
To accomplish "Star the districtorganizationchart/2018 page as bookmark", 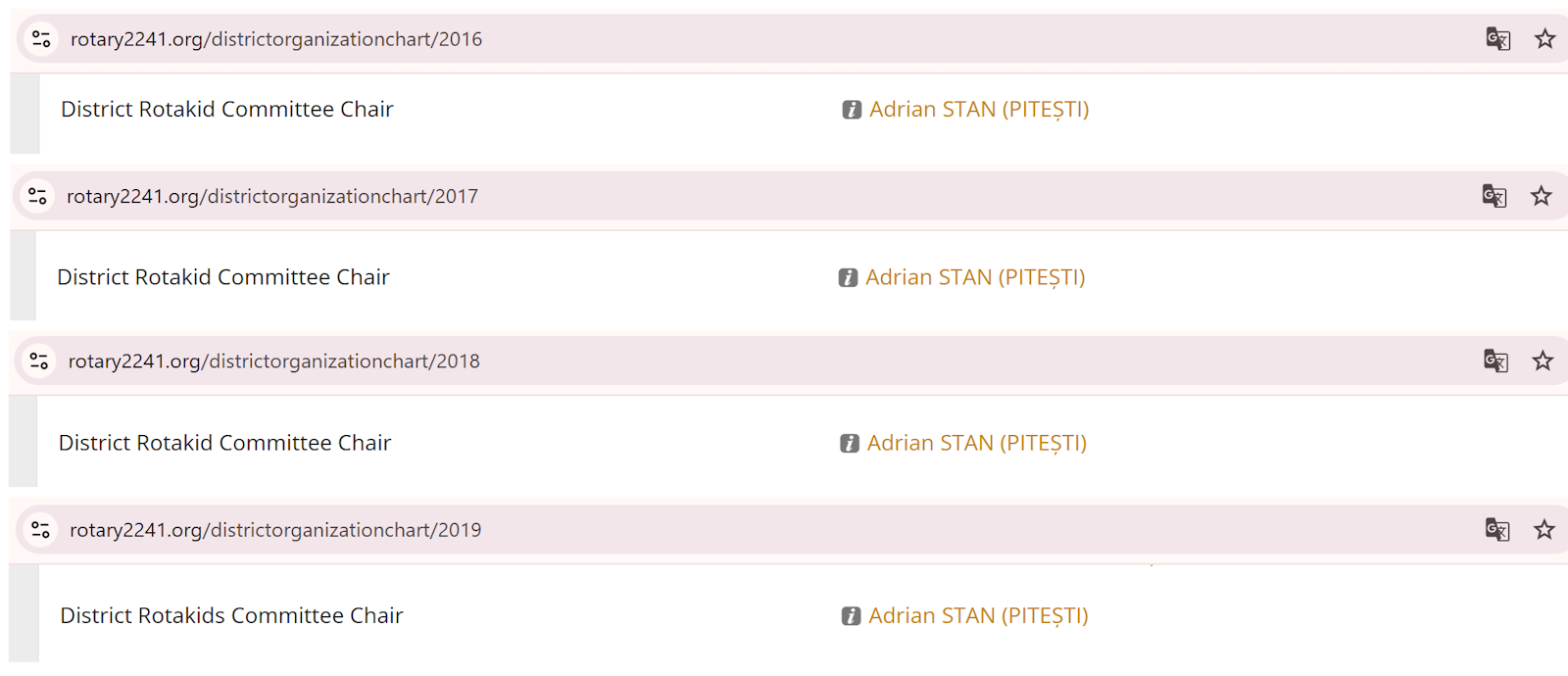I will pos(1543,362).
